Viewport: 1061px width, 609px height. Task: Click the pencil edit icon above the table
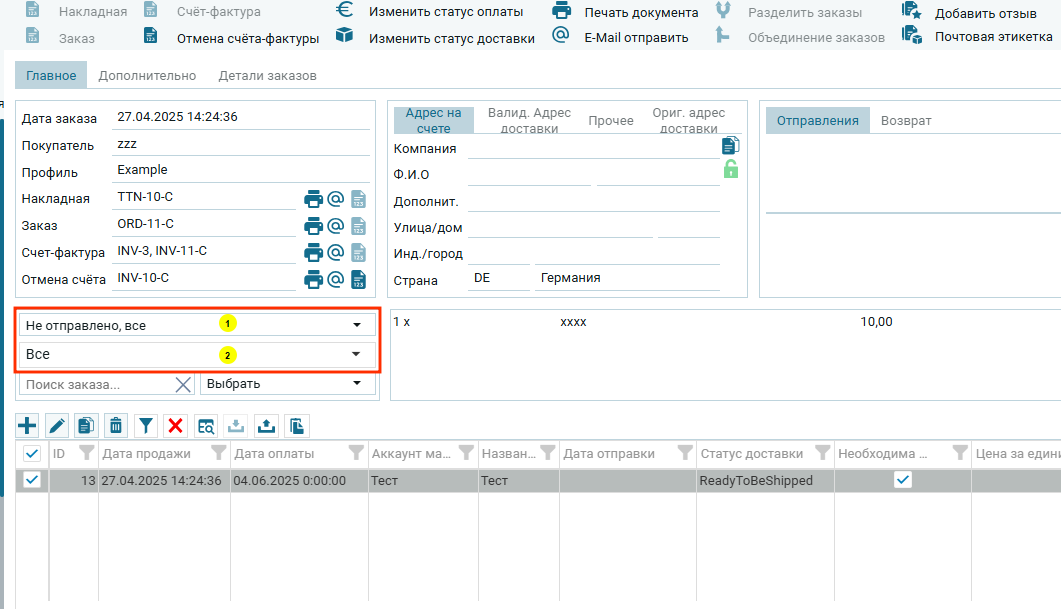[x=57, y=426]
